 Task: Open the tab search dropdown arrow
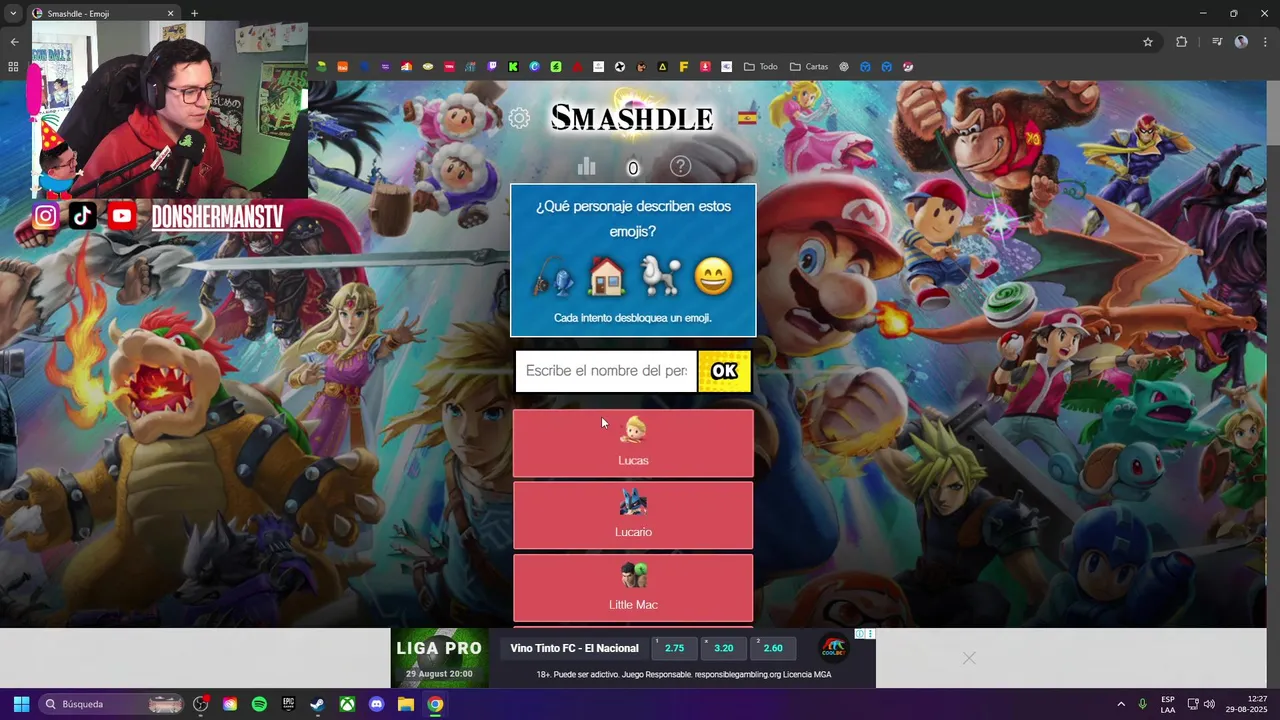[13, 14]
